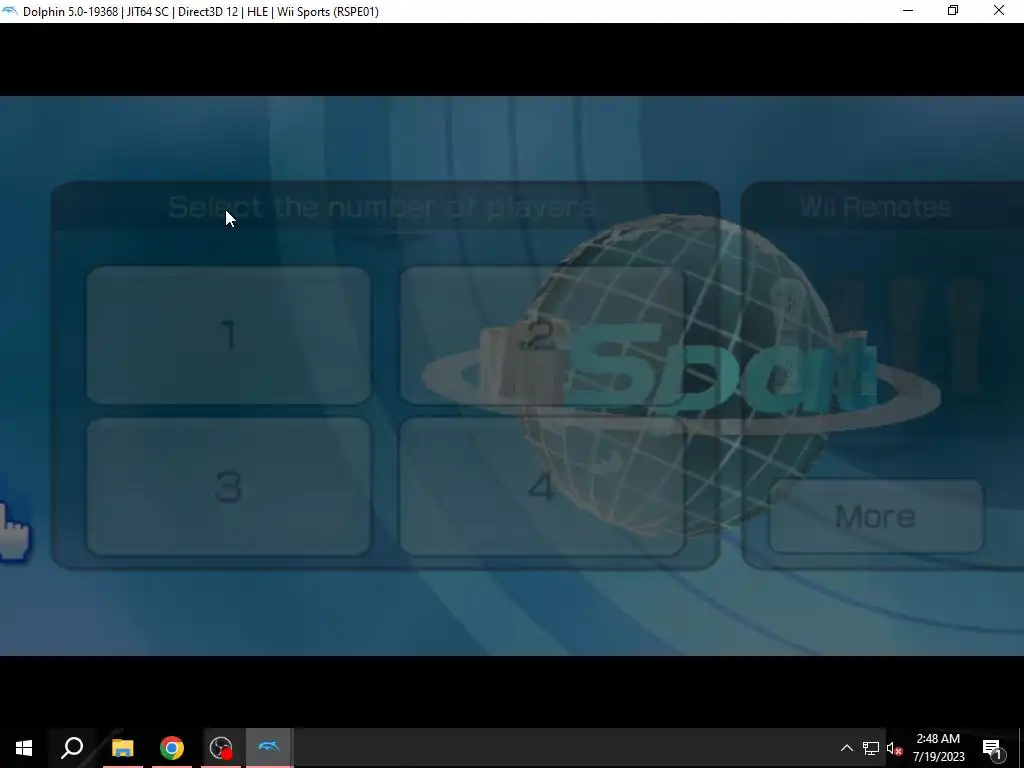Select 1 player button
Image resolution: width=1024 pixels, height=768 pixels.
click(229, 336)
